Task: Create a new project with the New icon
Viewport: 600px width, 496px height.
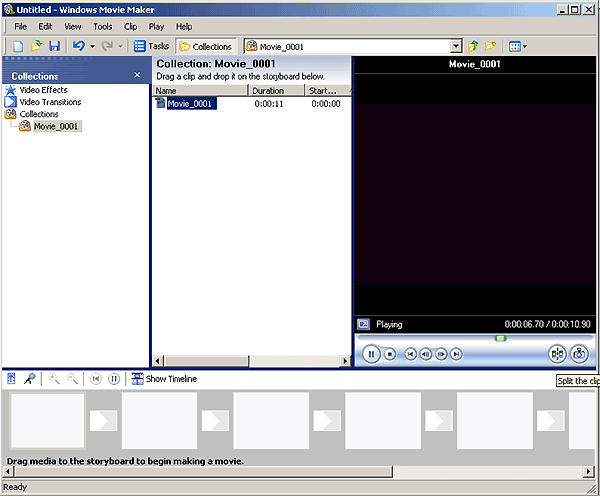Action: [x=18, y=46]
